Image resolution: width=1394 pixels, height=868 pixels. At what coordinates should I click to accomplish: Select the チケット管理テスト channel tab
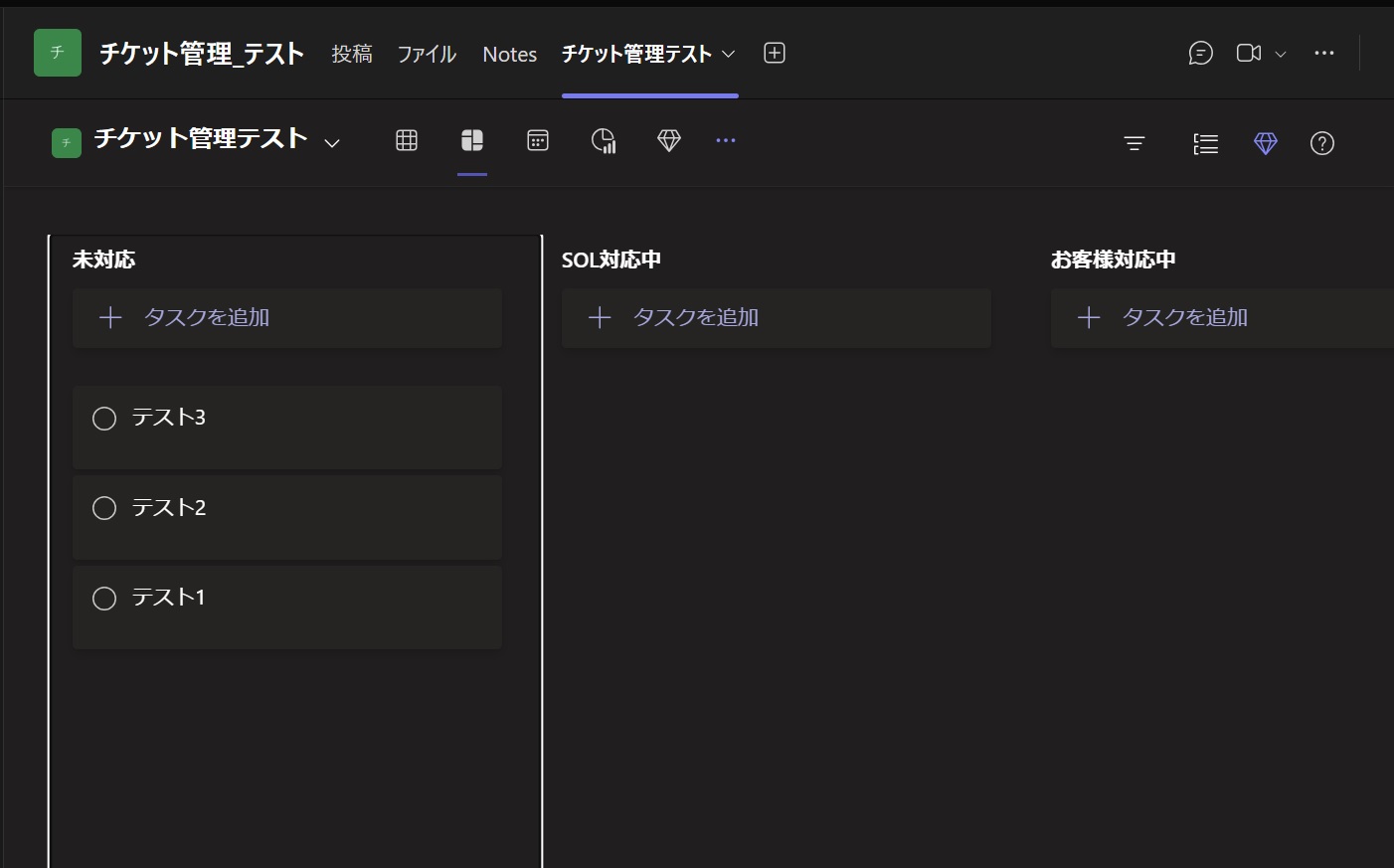pyautogui.click(x=636, y=54)
